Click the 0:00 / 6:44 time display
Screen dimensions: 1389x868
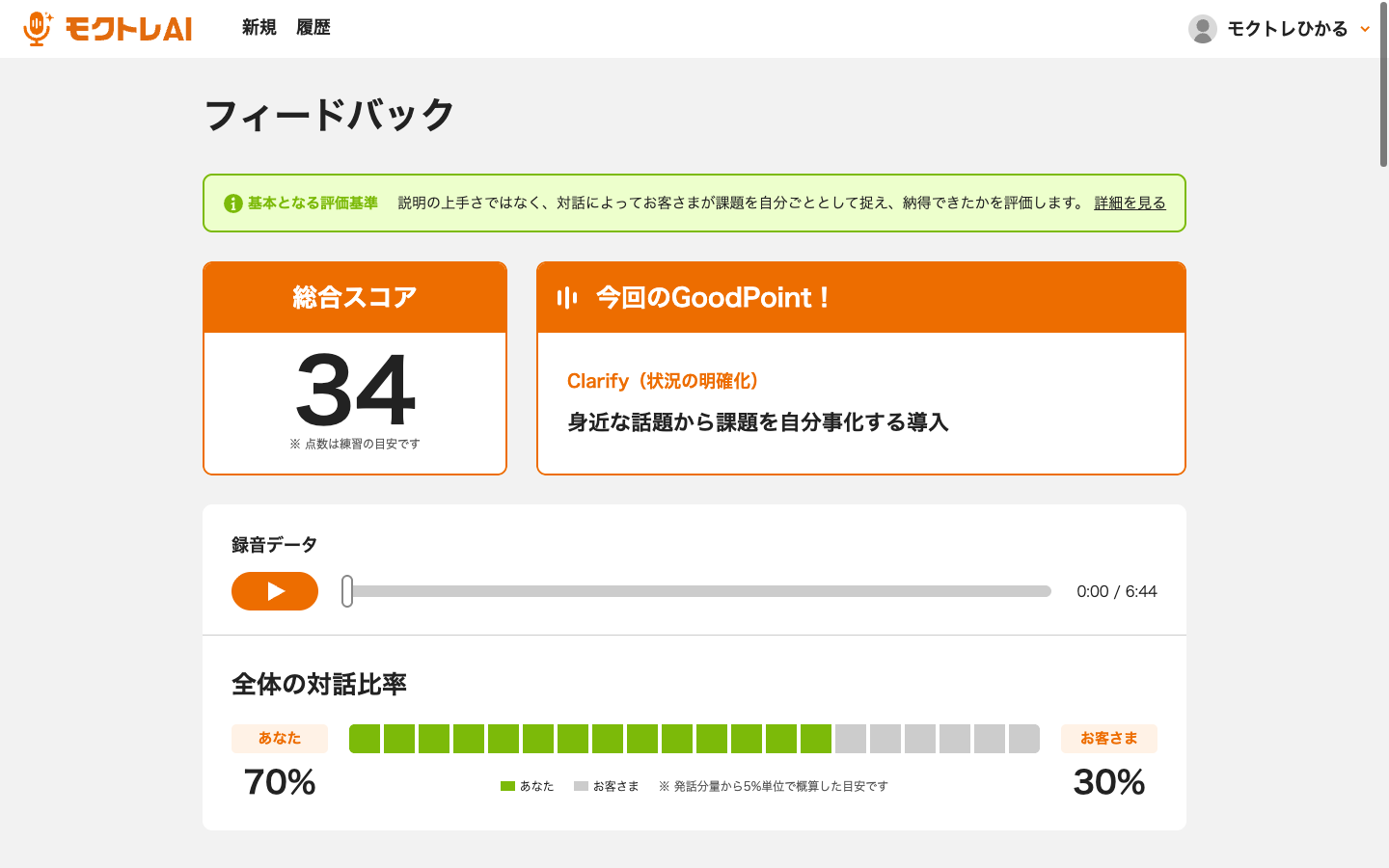(x=1119, y=590)
